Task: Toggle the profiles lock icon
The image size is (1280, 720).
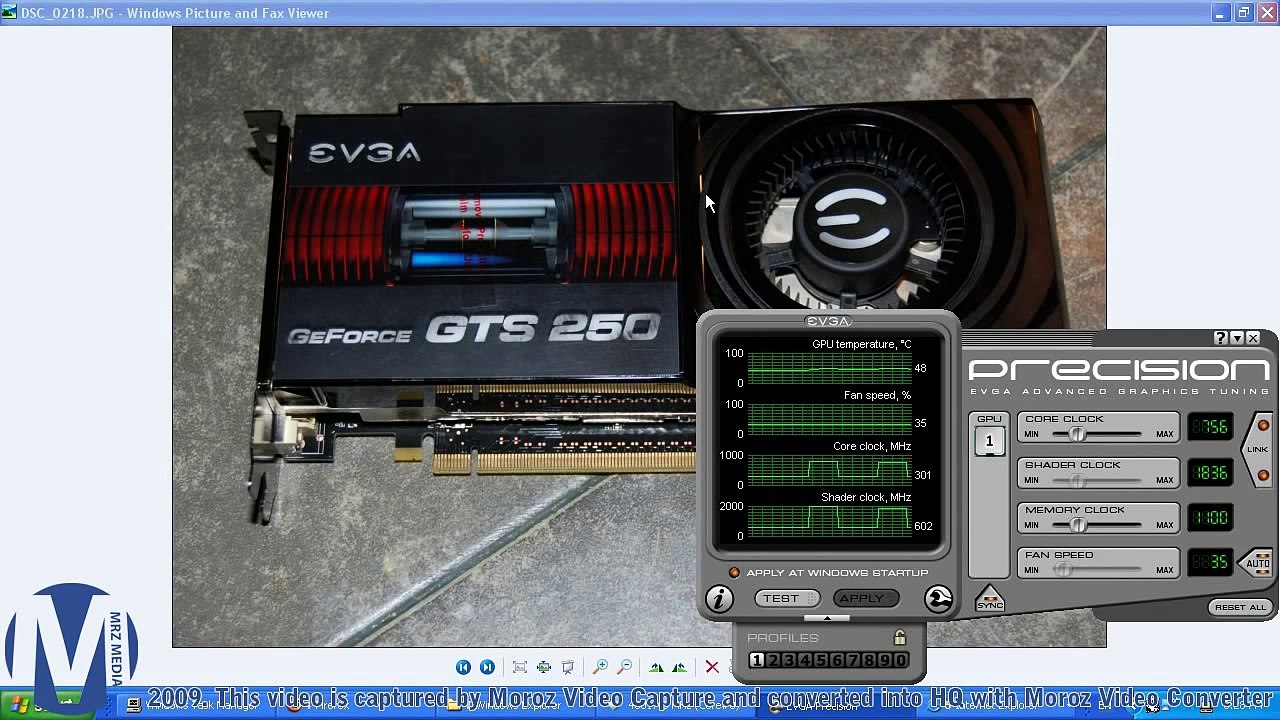Action: pos(900,637)
